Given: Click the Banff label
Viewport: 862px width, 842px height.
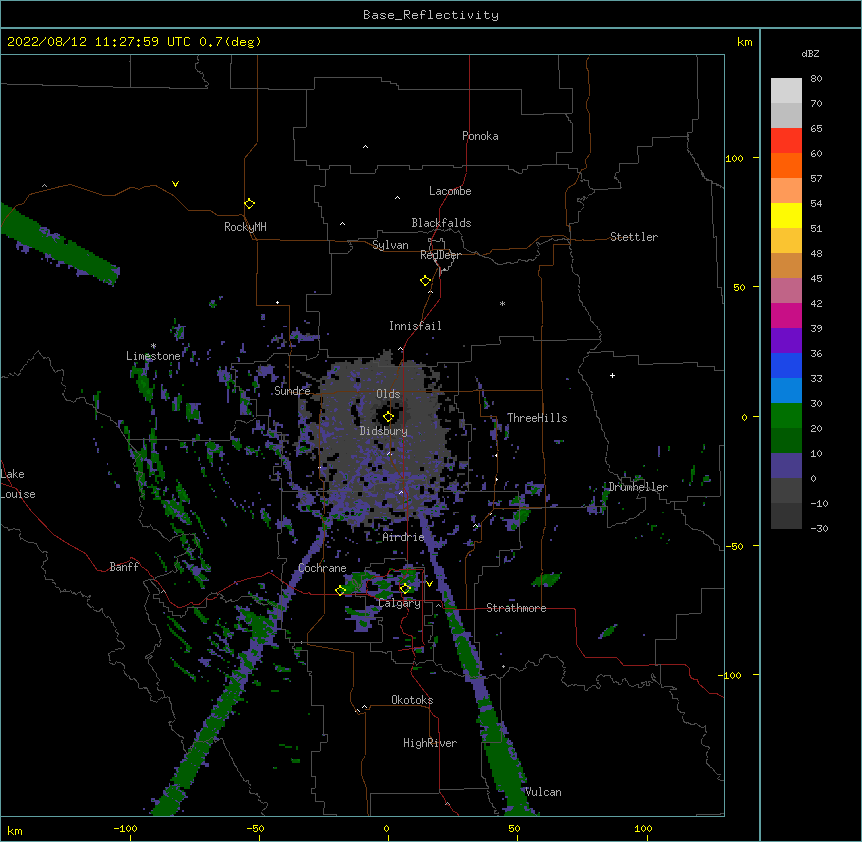Looking at the screenshot, I should [x=124, y=567].
